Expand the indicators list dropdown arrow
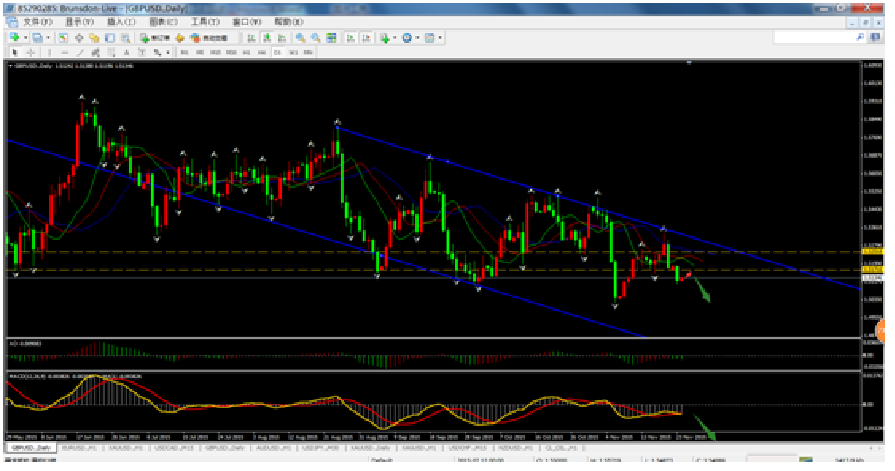 tap(394, 38)
